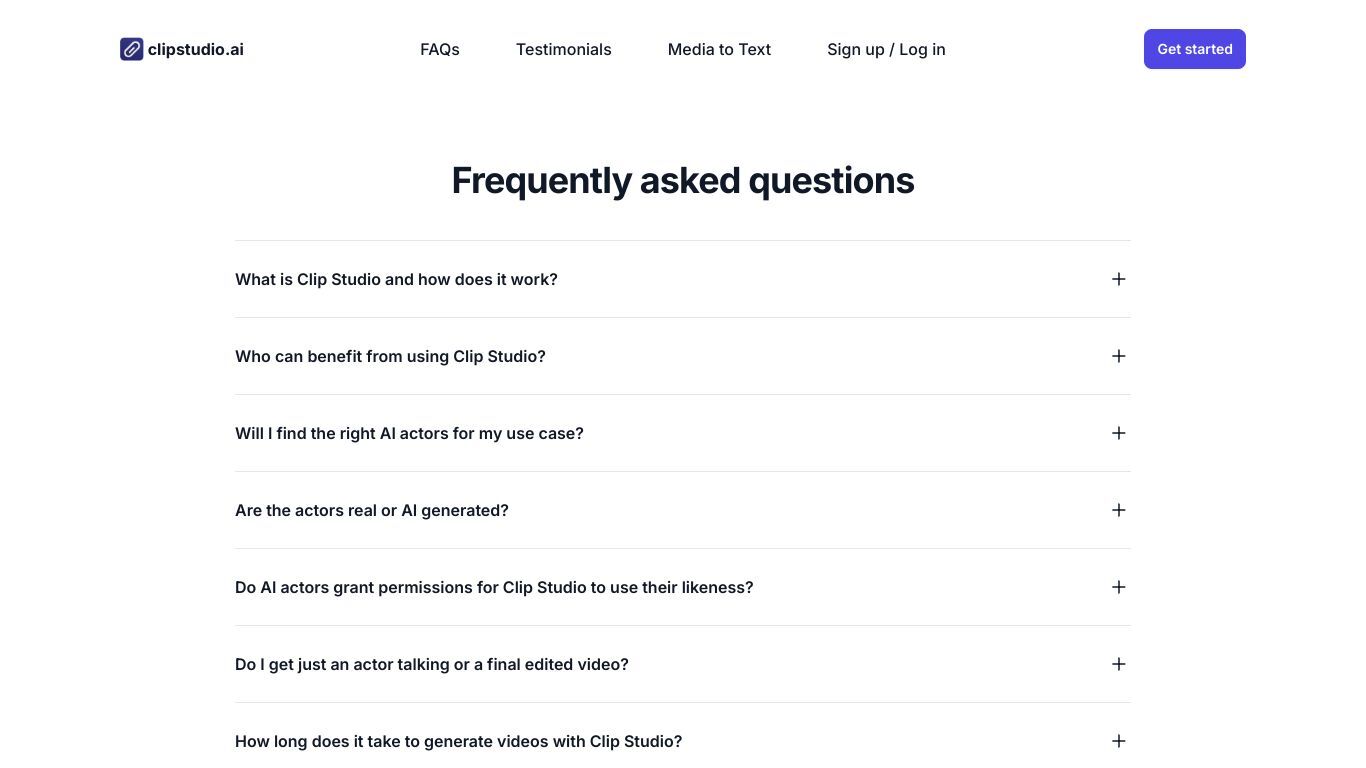Show answer to "Are the actors real or AI generated?"

[x=371, y=510]
